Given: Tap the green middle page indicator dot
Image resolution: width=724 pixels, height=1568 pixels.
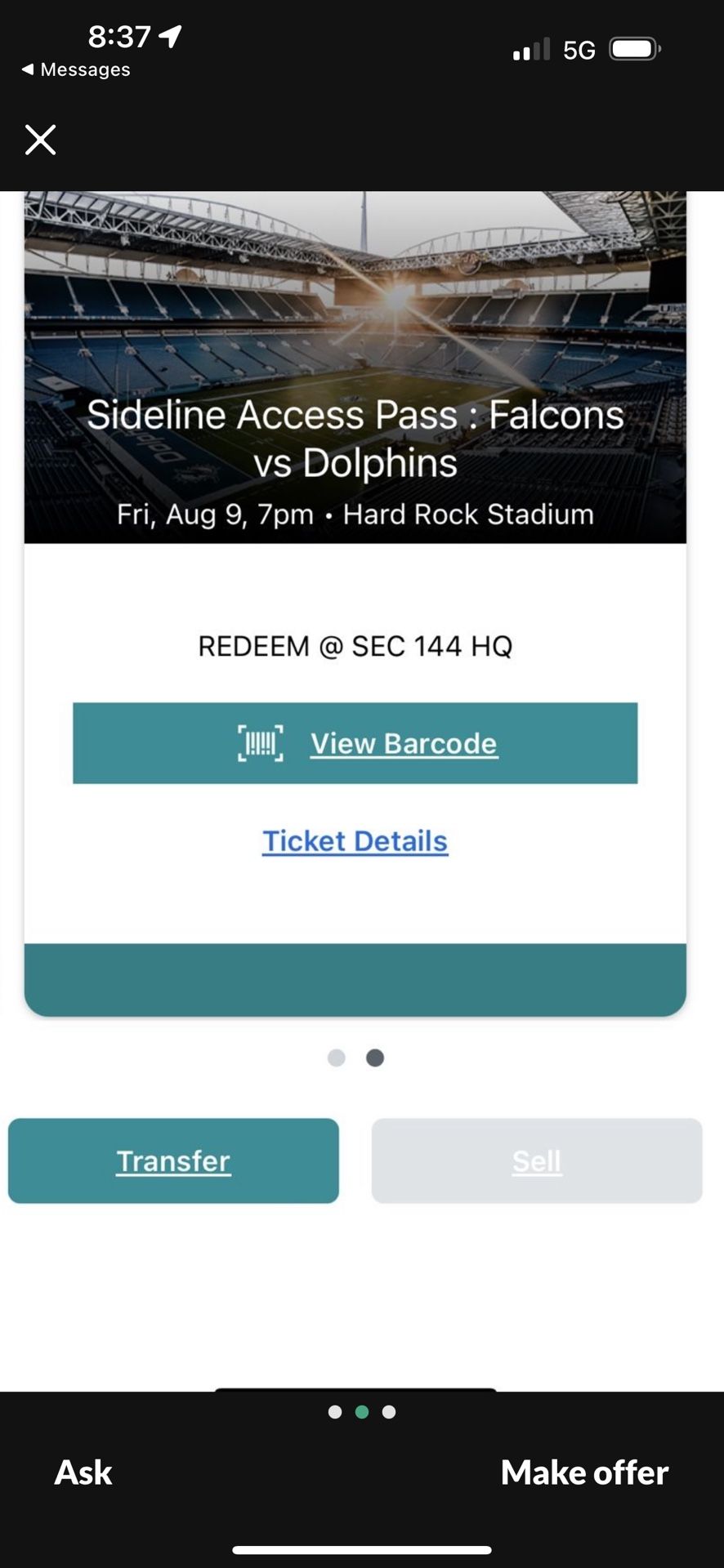Looking at the screenshot, I should click(362, 1413).
